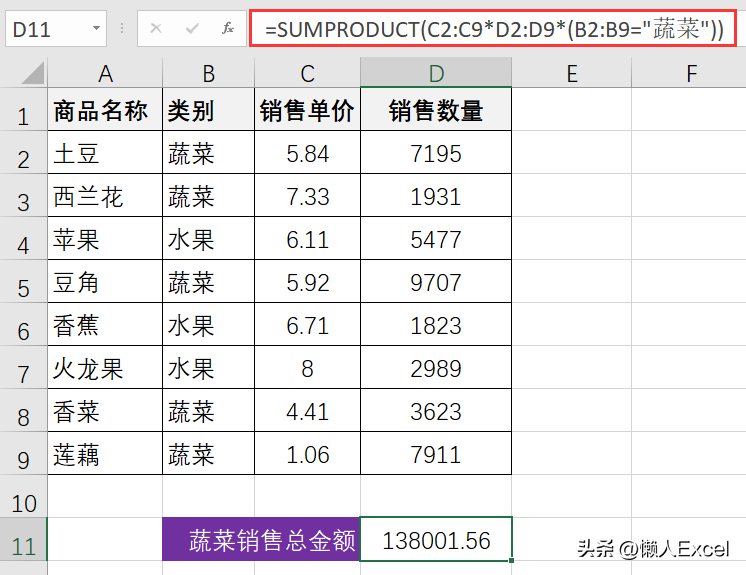Select row 7 header

coord(23,368)
